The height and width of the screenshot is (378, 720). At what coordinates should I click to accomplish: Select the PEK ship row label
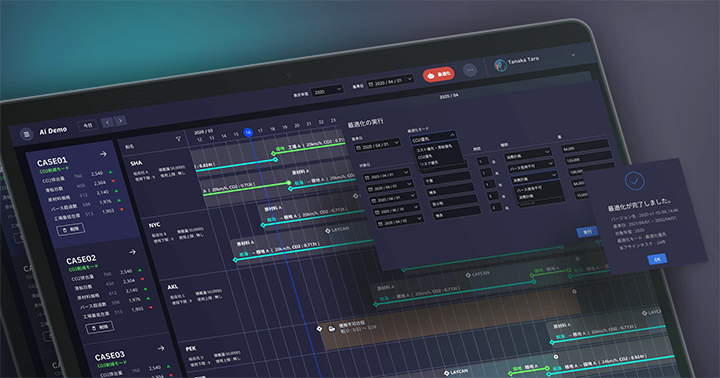point(191,349)
